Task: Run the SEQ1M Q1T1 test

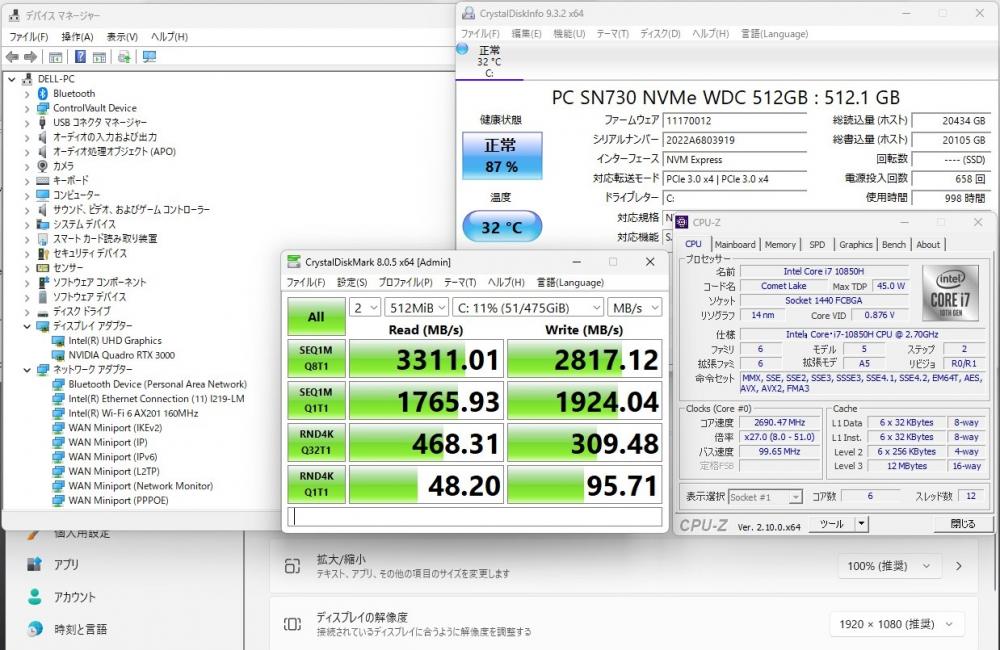Action: coord(316,401)
